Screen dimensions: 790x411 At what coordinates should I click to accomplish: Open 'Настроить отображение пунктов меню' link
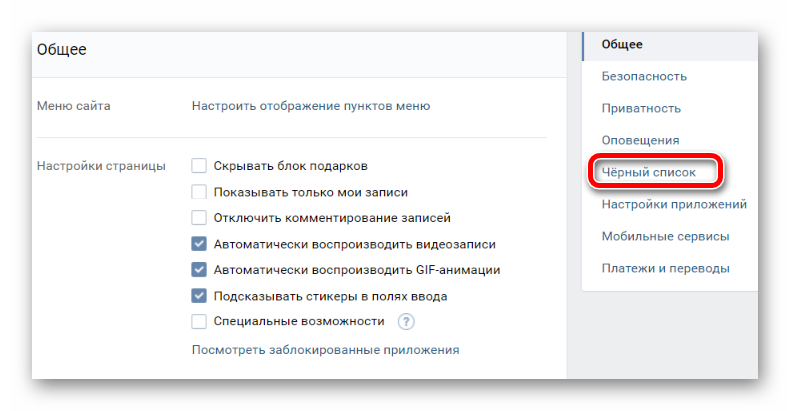(x=311, y=105)
